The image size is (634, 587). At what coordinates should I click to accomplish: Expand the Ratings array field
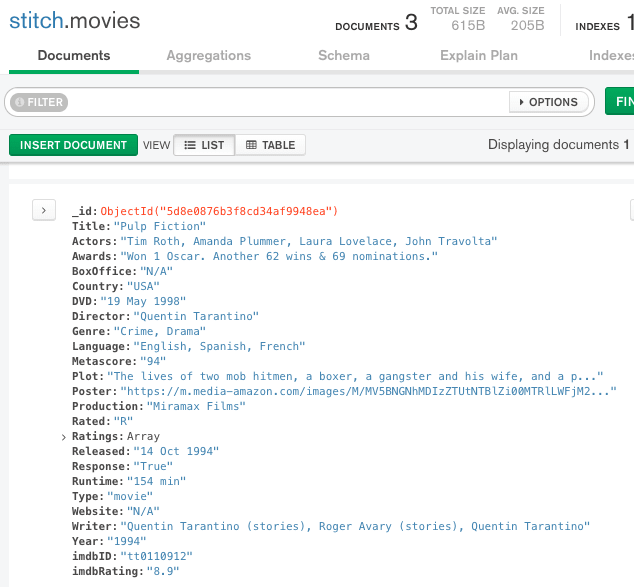(x=63, y=437)
